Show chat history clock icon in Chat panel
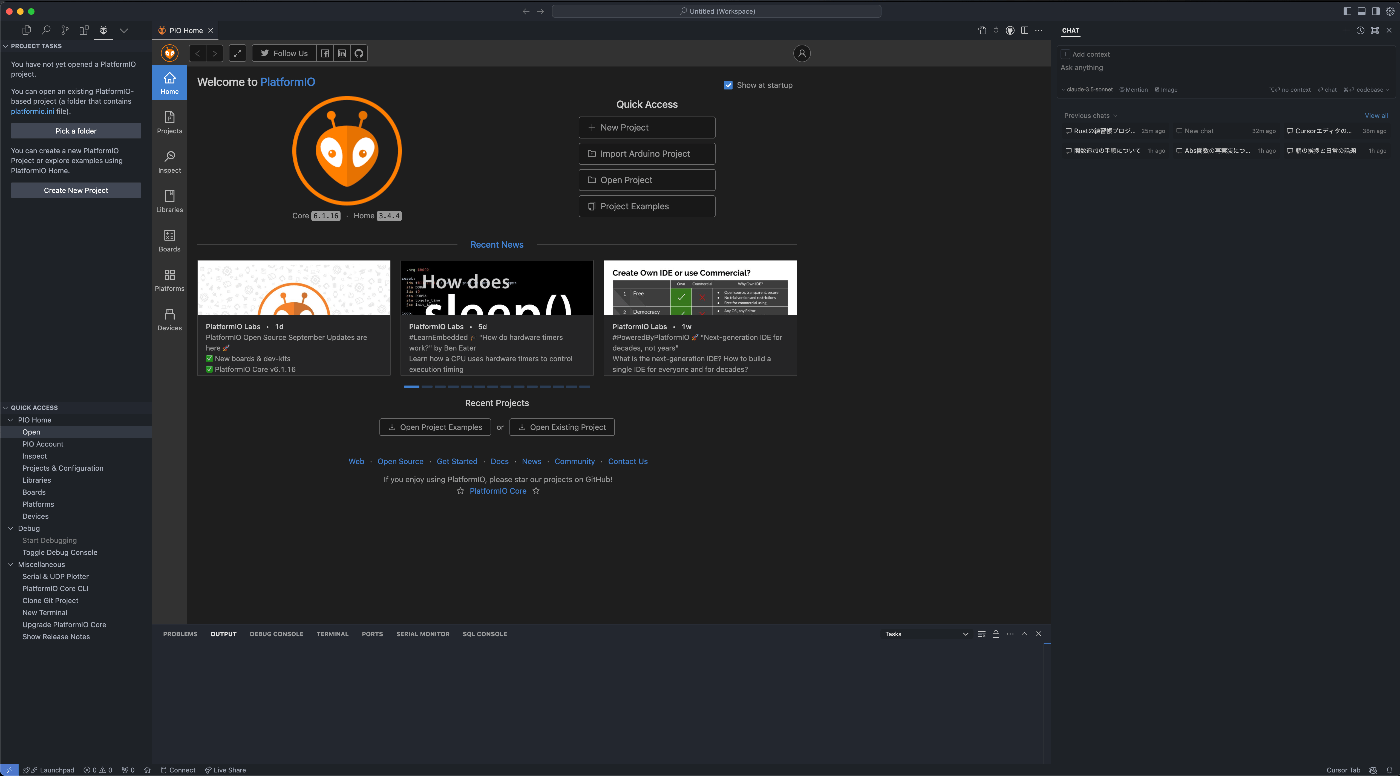The image size is (1400, 776). click(x=1360, y=31)
